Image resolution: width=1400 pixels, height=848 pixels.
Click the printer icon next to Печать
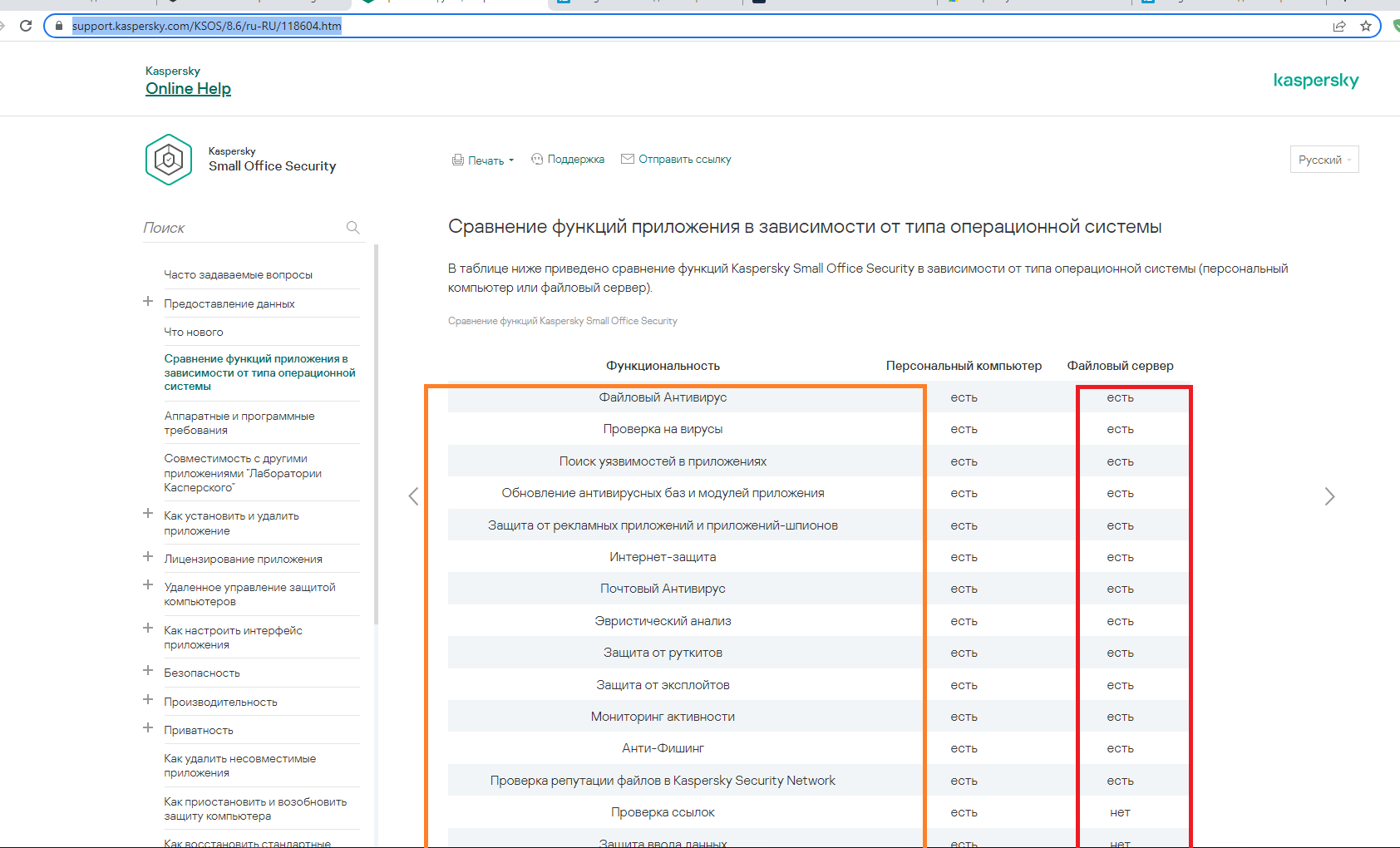tap(458, 160)
